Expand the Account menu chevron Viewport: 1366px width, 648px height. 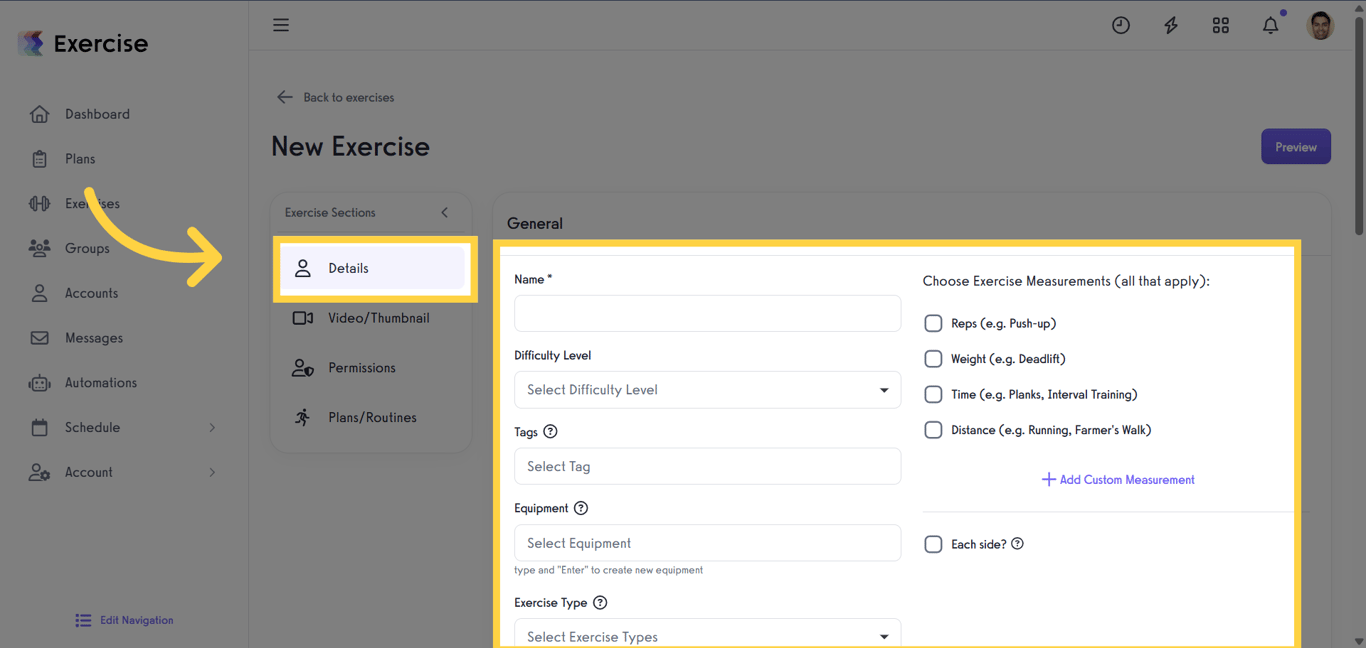point(212,472)
